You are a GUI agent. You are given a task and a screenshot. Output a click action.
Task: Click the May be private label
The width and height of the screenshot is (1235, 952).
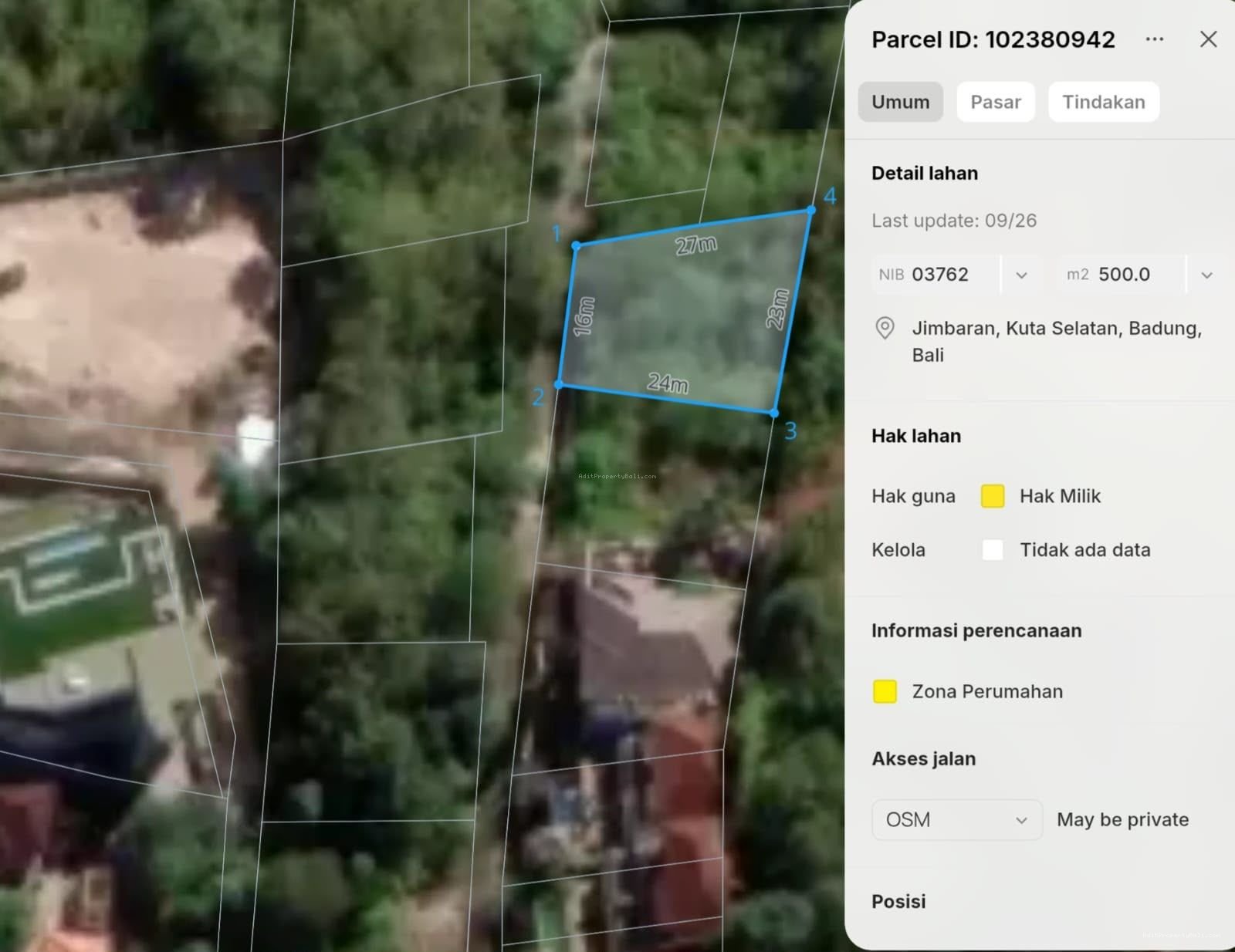[x=1122, y=819]
